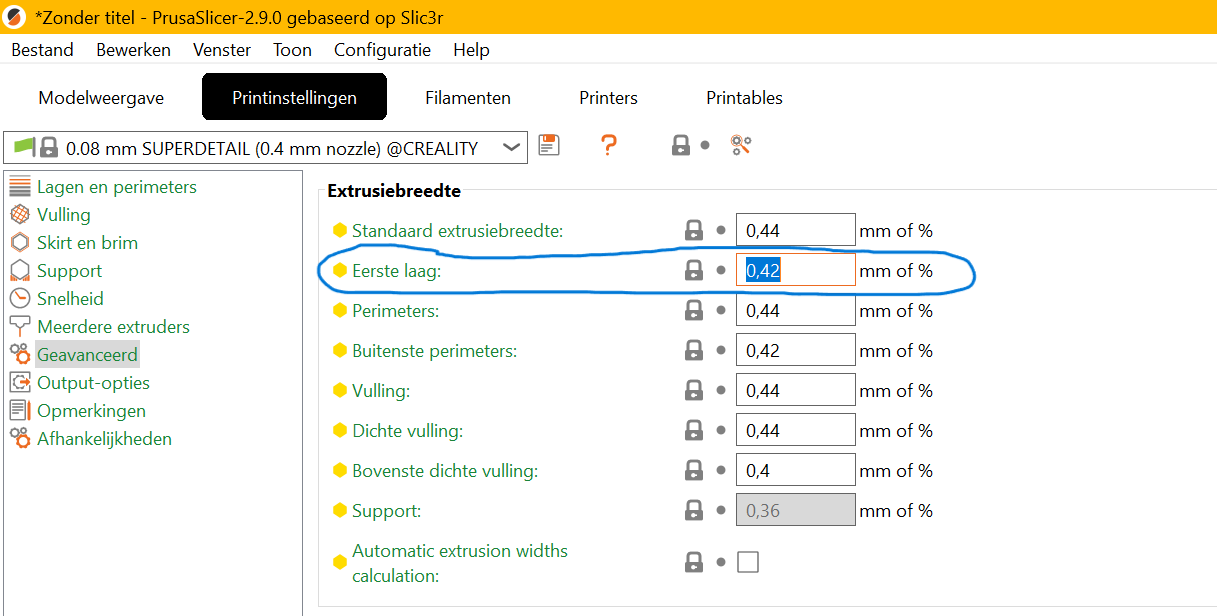Click the lock icon for Eerste laag
The height and width of the screenshot is (616, 1217).
694,270
